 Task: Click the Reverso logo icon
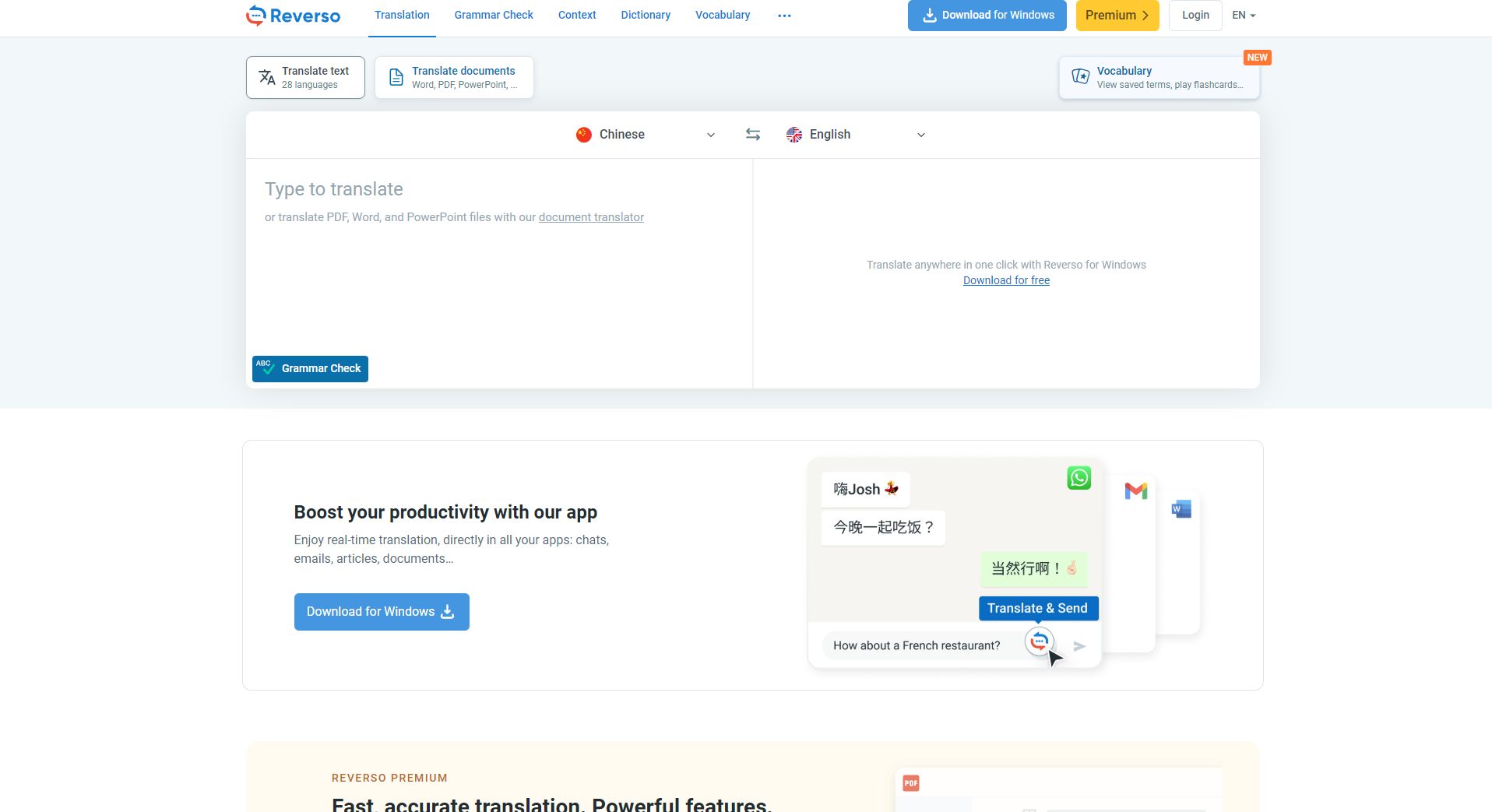tap(256, 16)
